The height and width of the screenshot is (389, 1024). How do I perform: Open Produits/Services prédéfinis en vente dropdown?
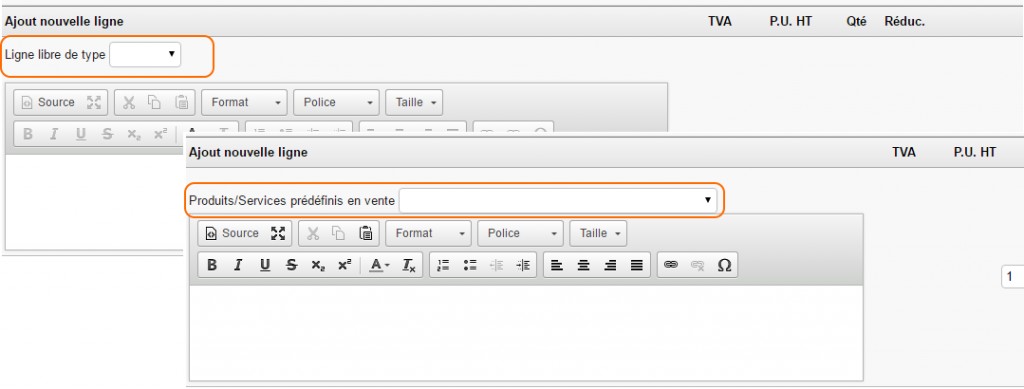click(558, 200)
